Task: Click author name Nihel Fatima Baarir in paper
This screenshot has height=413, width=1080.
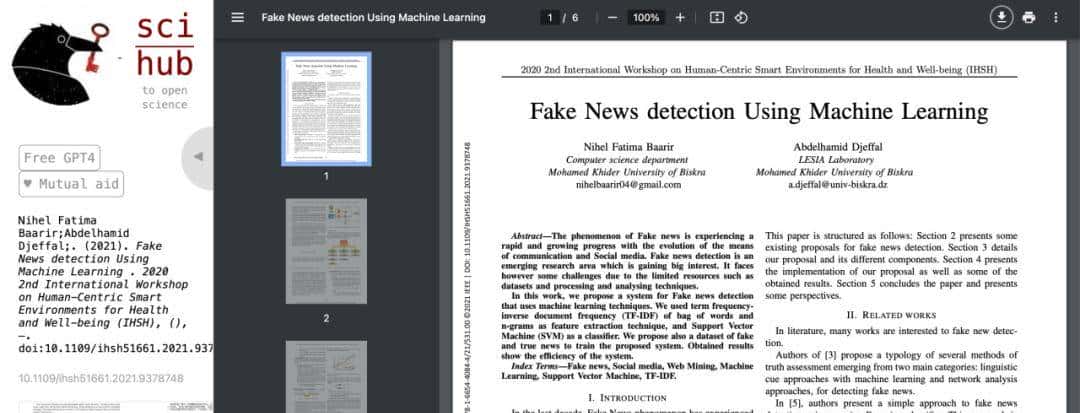Action: (627, 147)
